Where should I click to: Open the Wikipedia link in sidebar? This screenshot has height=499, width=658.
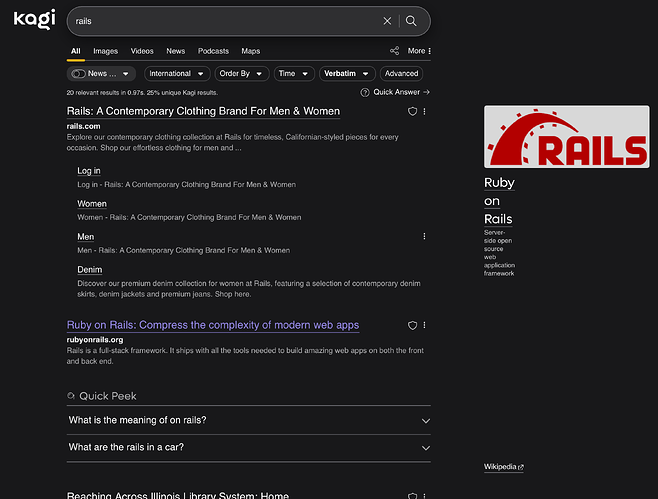click(x=504, y=467)
